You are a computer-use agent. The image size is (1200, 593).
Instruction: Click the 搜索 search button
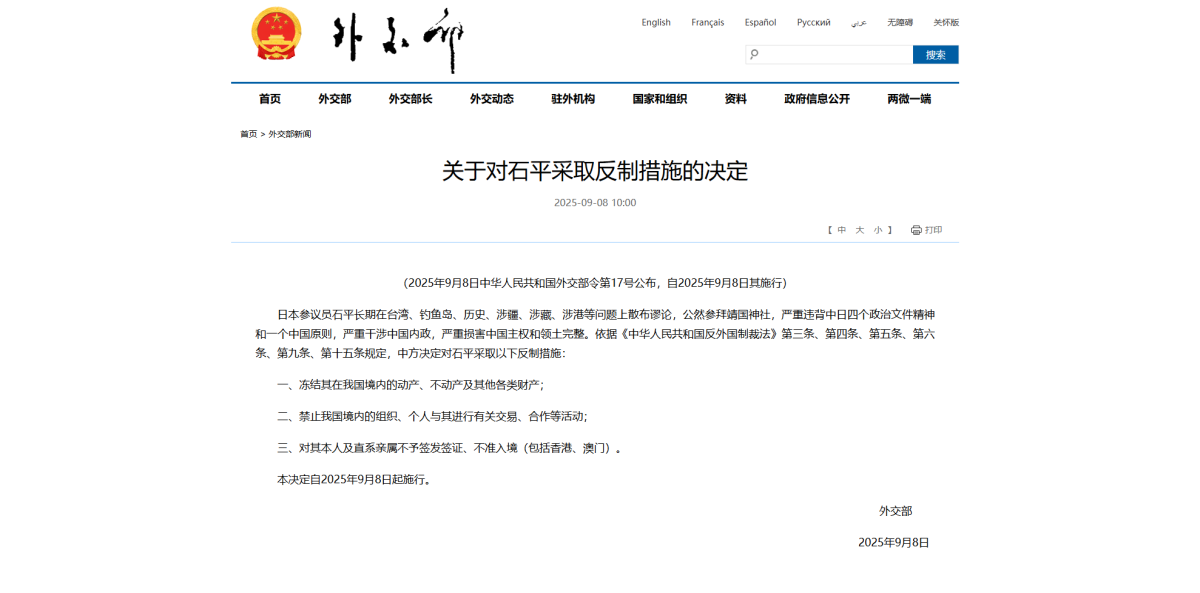point(935,54)
